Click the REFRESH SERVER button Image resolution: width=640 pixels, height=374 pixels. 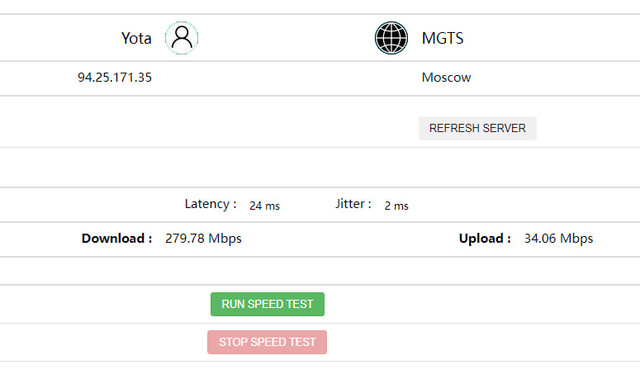[478, 128]
